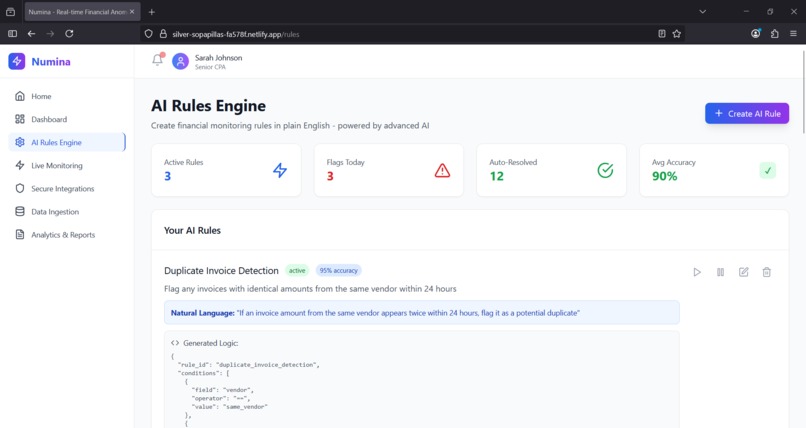The width and height of the screenshot is (806, 428).
Task: Bookmark this page with star icon
Action: (x=676, y=34)
